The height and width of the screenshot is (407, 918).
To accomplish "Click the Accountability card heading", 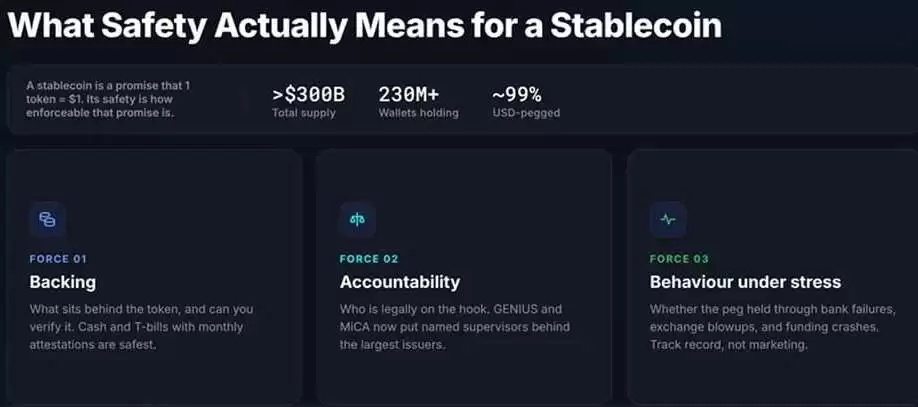I will click(400, 282).
